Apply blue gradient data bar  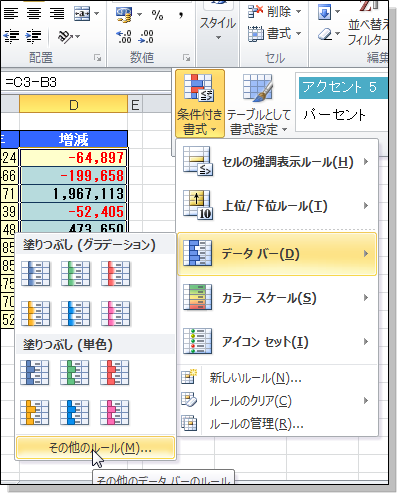point(35,274)
